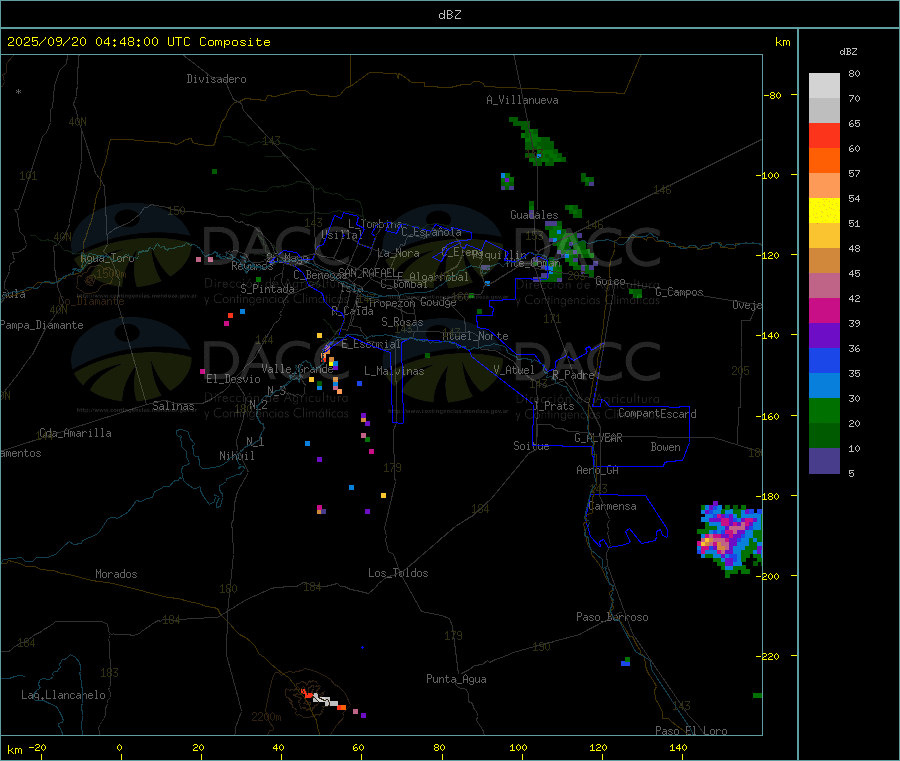
Task: Click the Aero_GA airport label
Action: pyautogui.click(x=597, y=470)
